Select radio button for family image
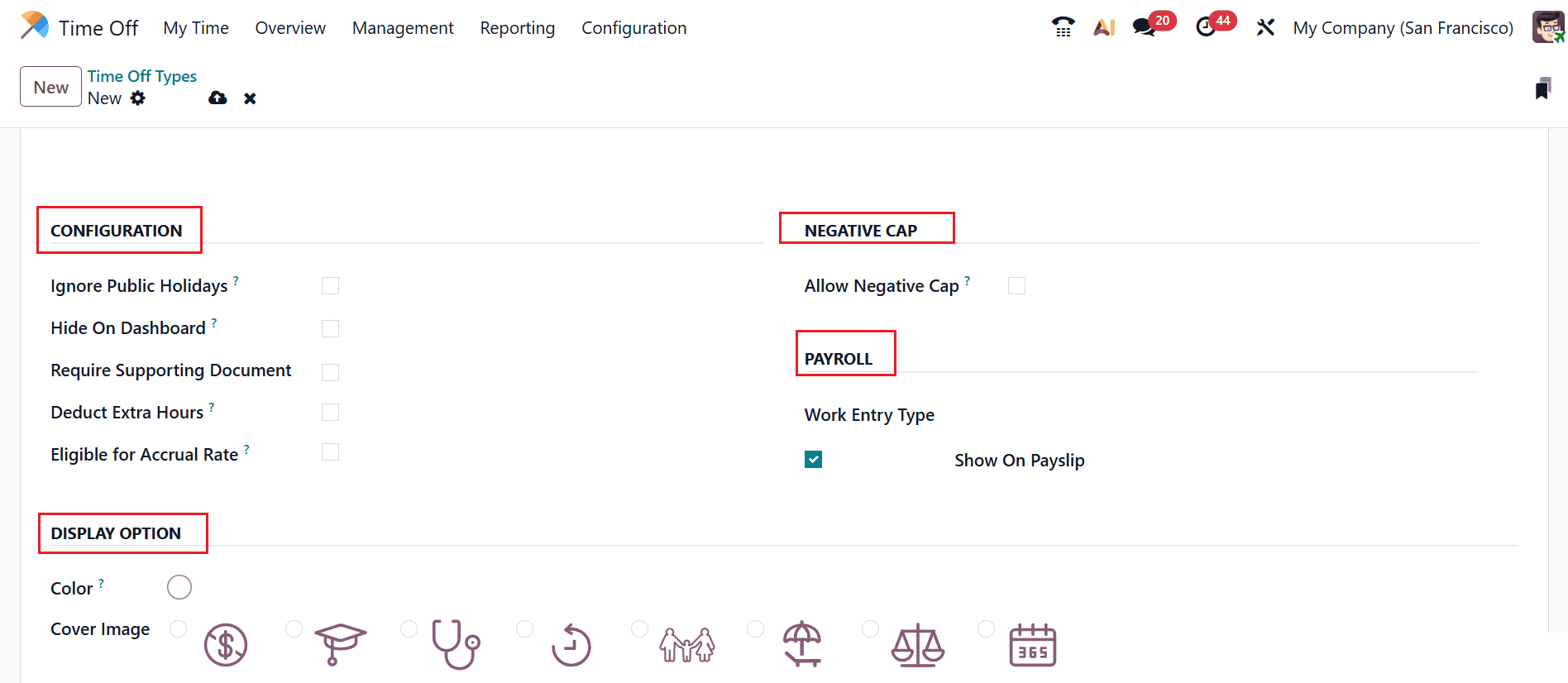The height and width of the screenshot is (683, 1568). 639,629
